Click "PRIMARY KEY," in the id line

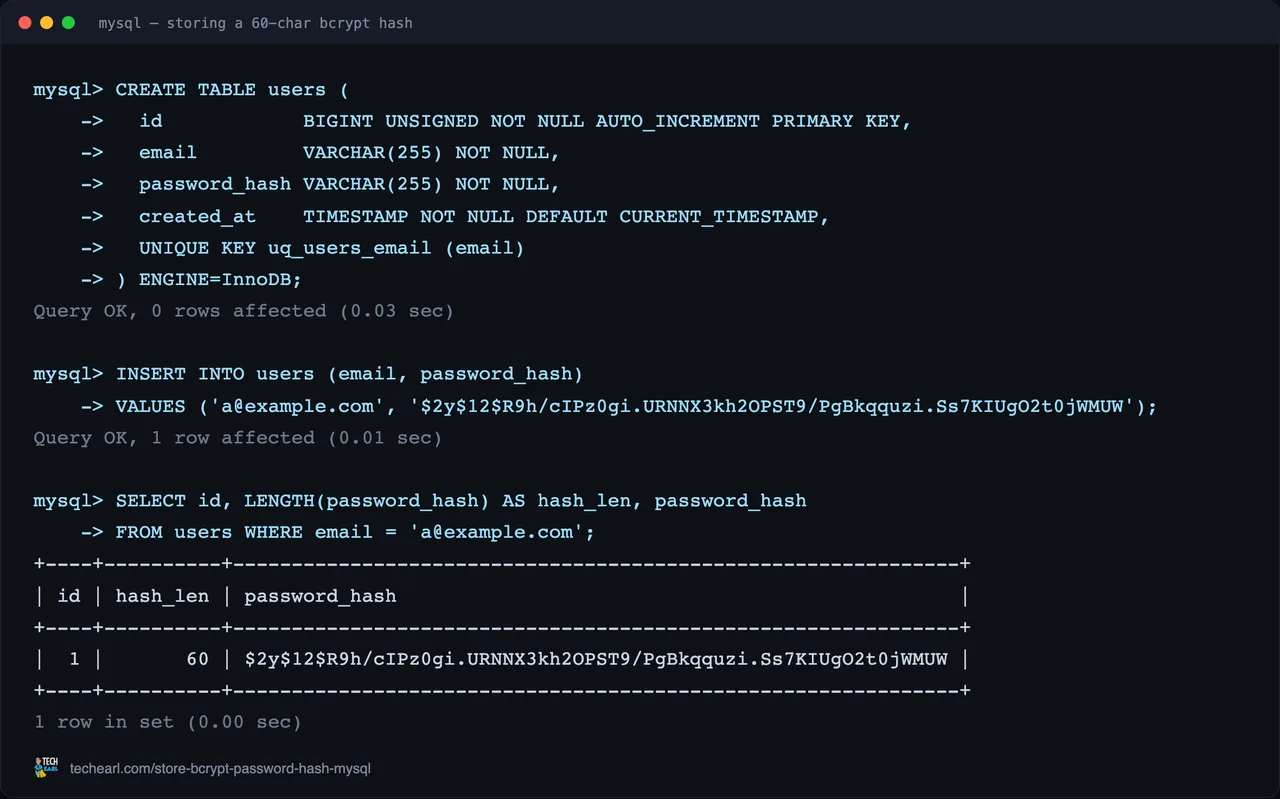coord(842,121)
